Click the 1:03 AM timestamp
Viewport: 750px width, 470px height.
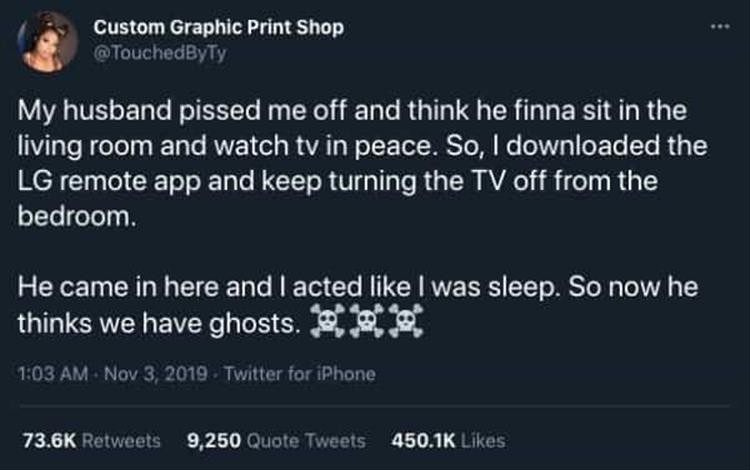click(49, 374)
